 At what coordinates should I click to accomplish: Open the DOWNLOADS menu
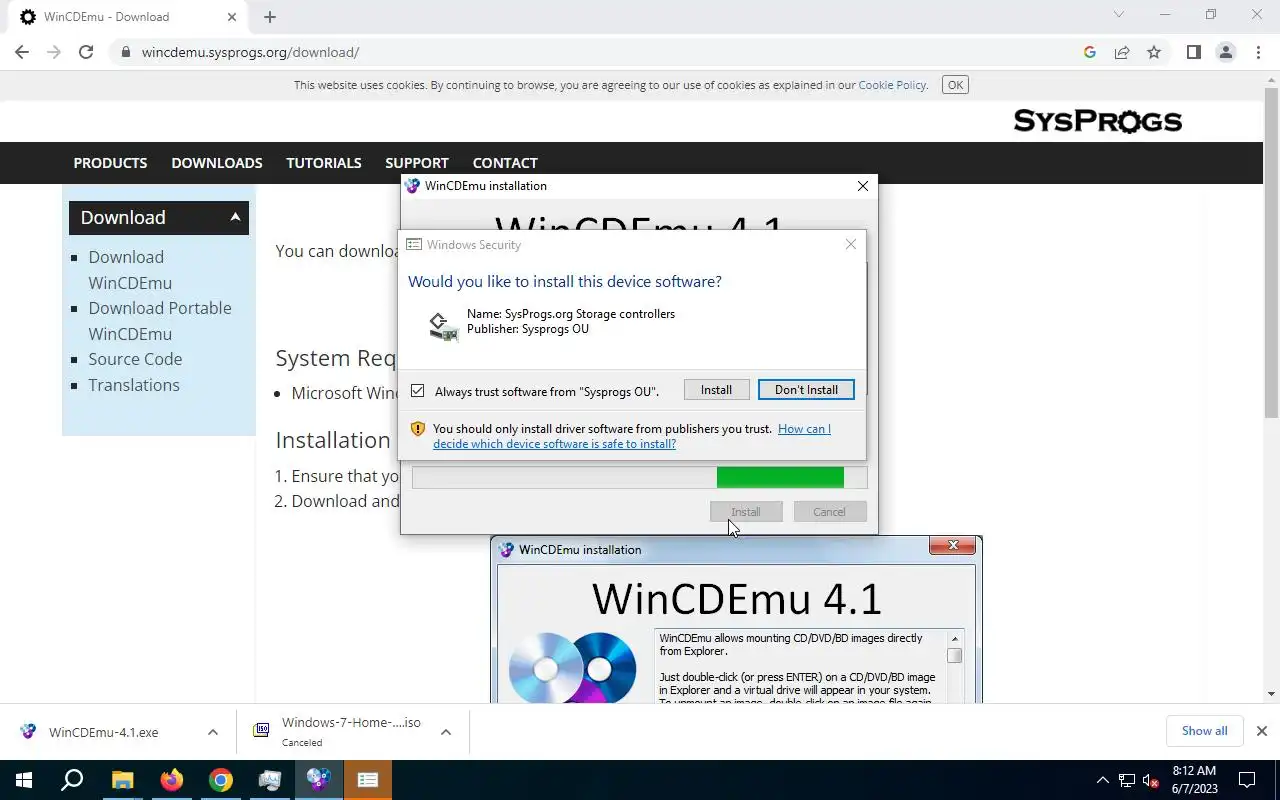(x=217, y=163)
